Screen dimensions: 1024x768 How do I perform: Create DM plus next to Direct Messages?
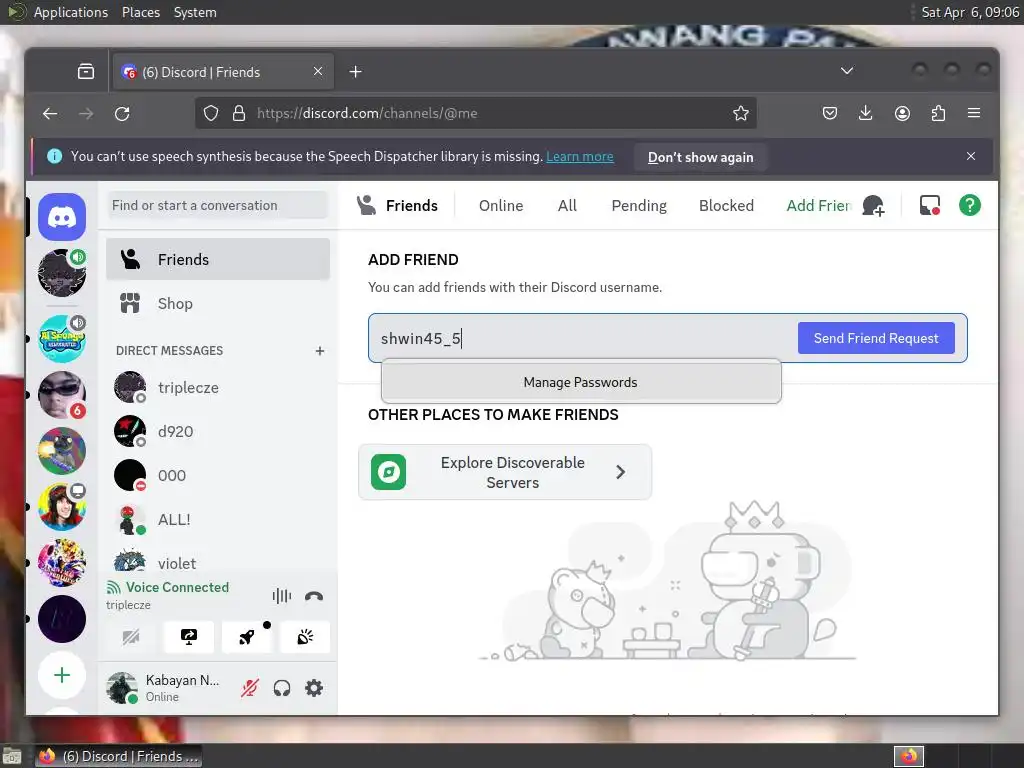(x=320, y=351)
